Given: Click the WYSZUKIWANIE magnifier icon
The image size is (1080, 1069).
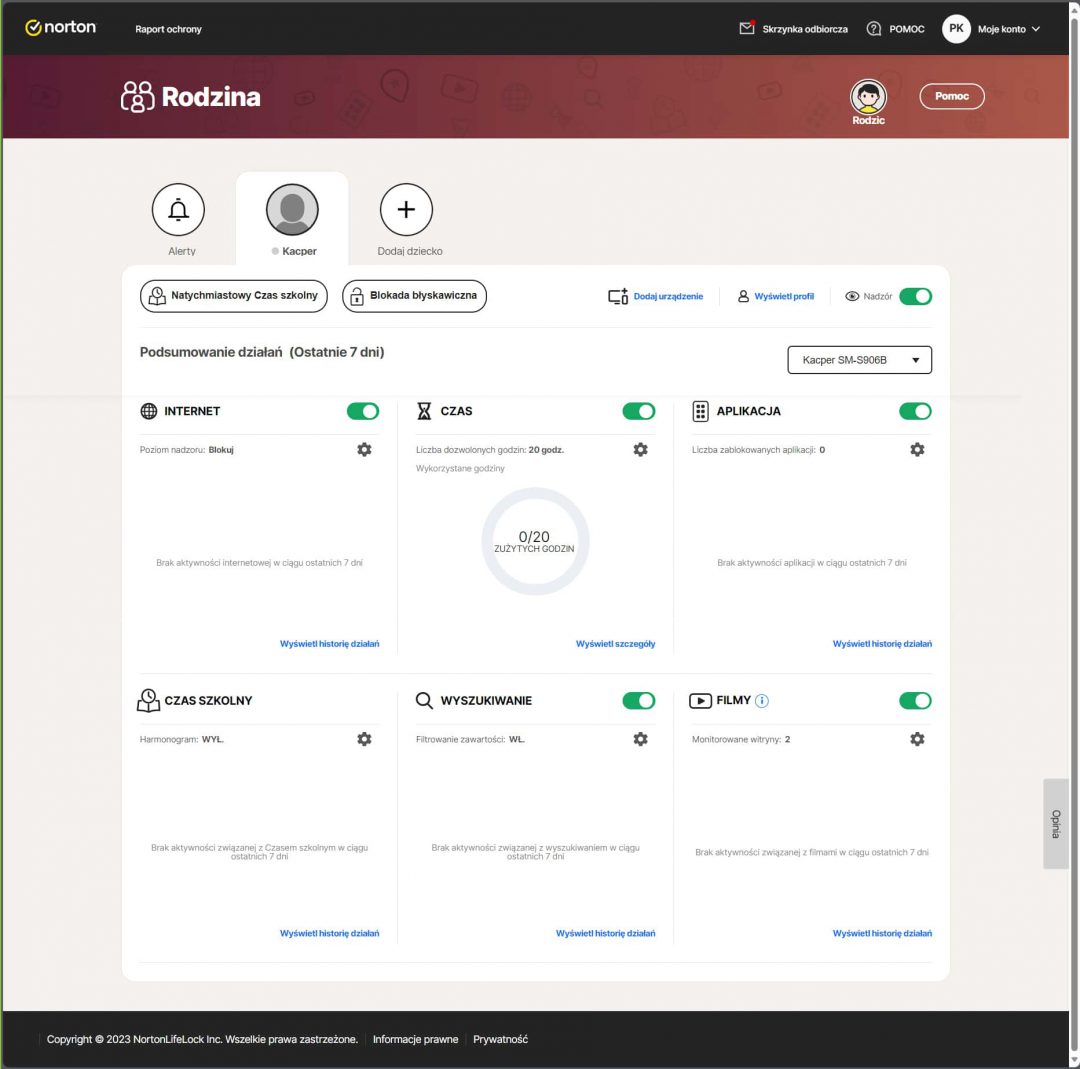Looking at the screenshot, I should [424, 701].
